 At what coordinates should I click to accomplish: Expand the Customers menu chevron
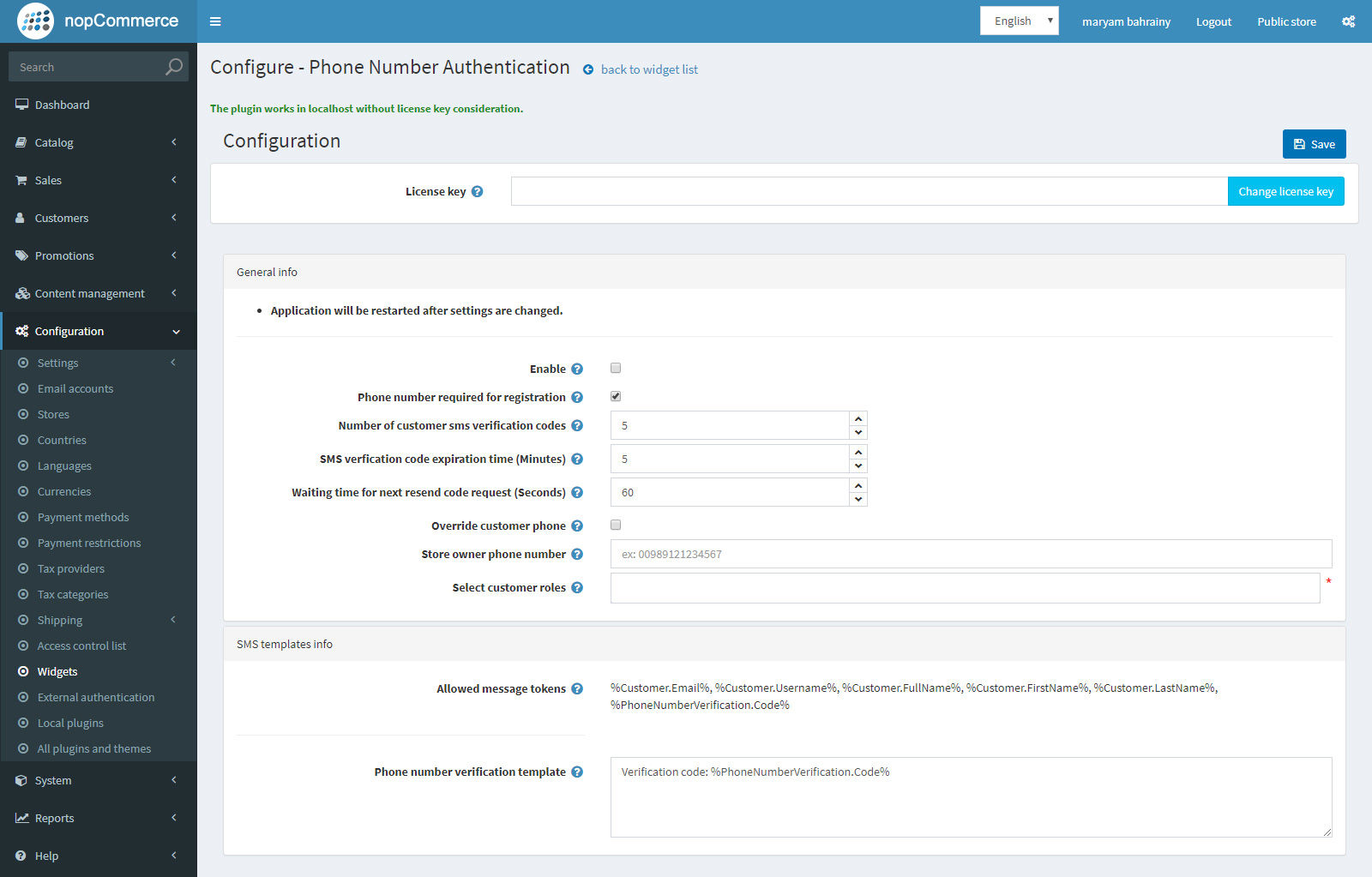pyautogui.click(x=174, y=218)
